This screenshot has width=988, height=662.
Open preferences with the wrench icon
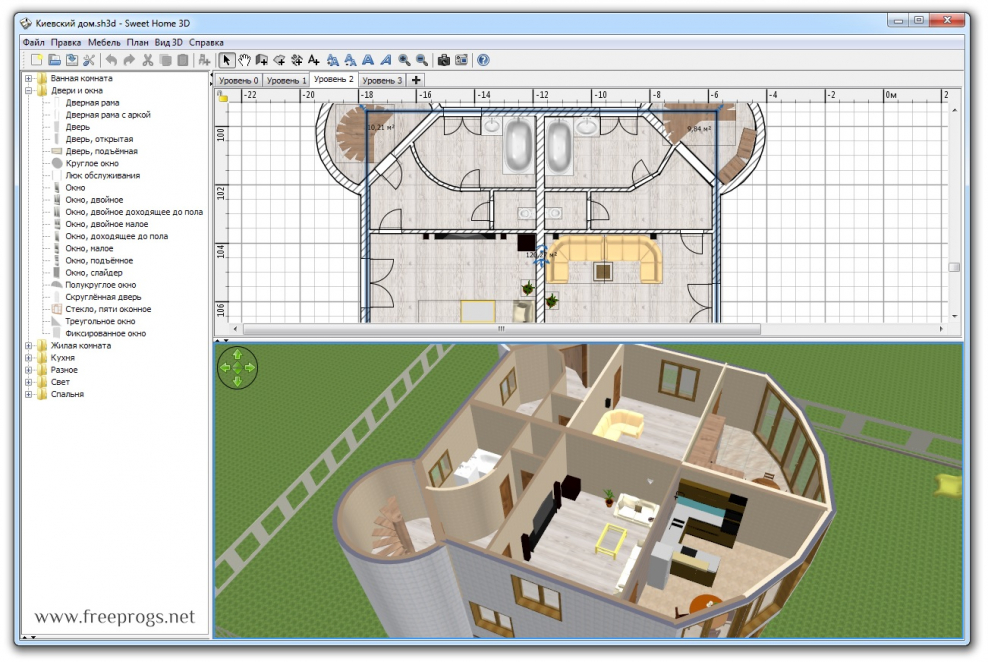click(88, 60)
